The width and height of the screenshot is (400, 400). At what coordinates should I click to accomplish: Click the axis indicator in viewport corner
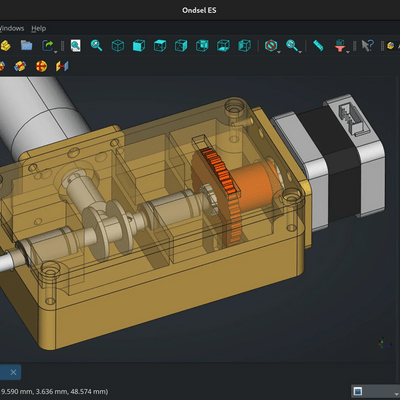coord(385,343)
